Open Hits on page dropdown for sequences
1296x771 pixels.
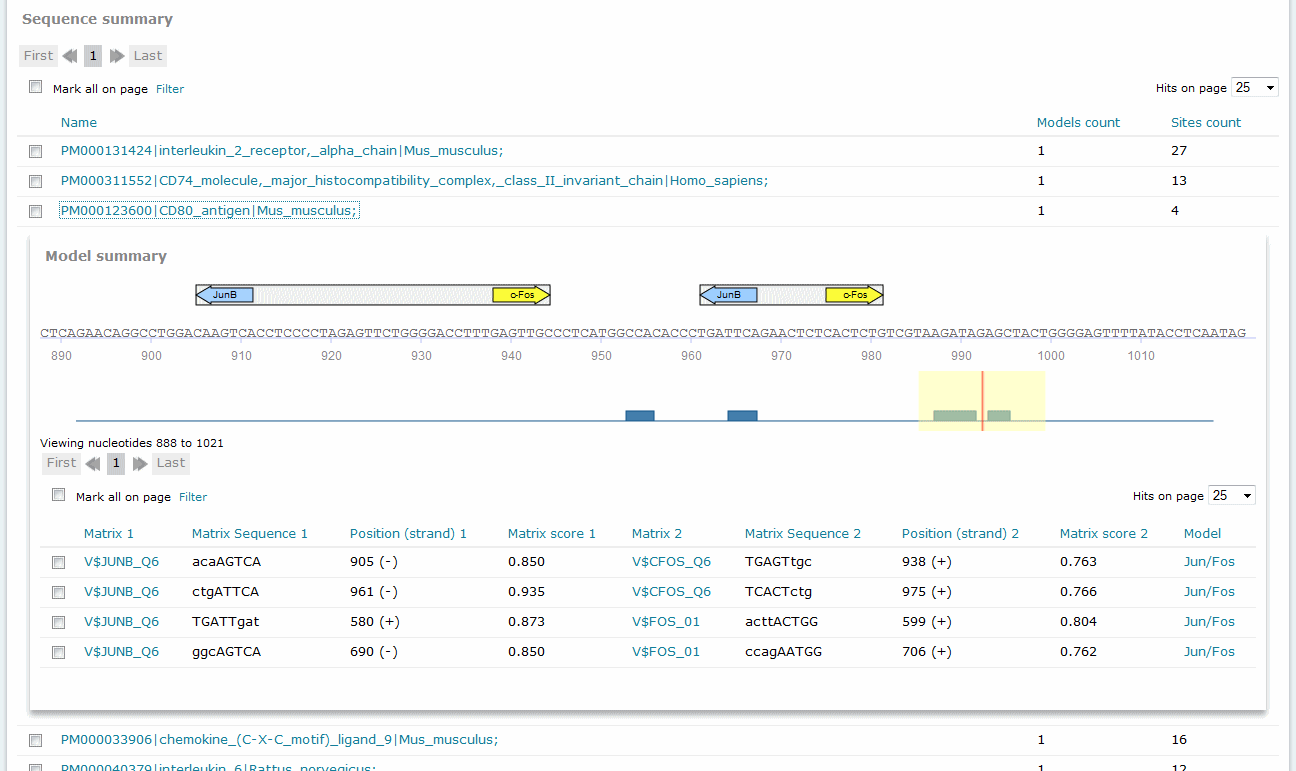coord(1255,88)
